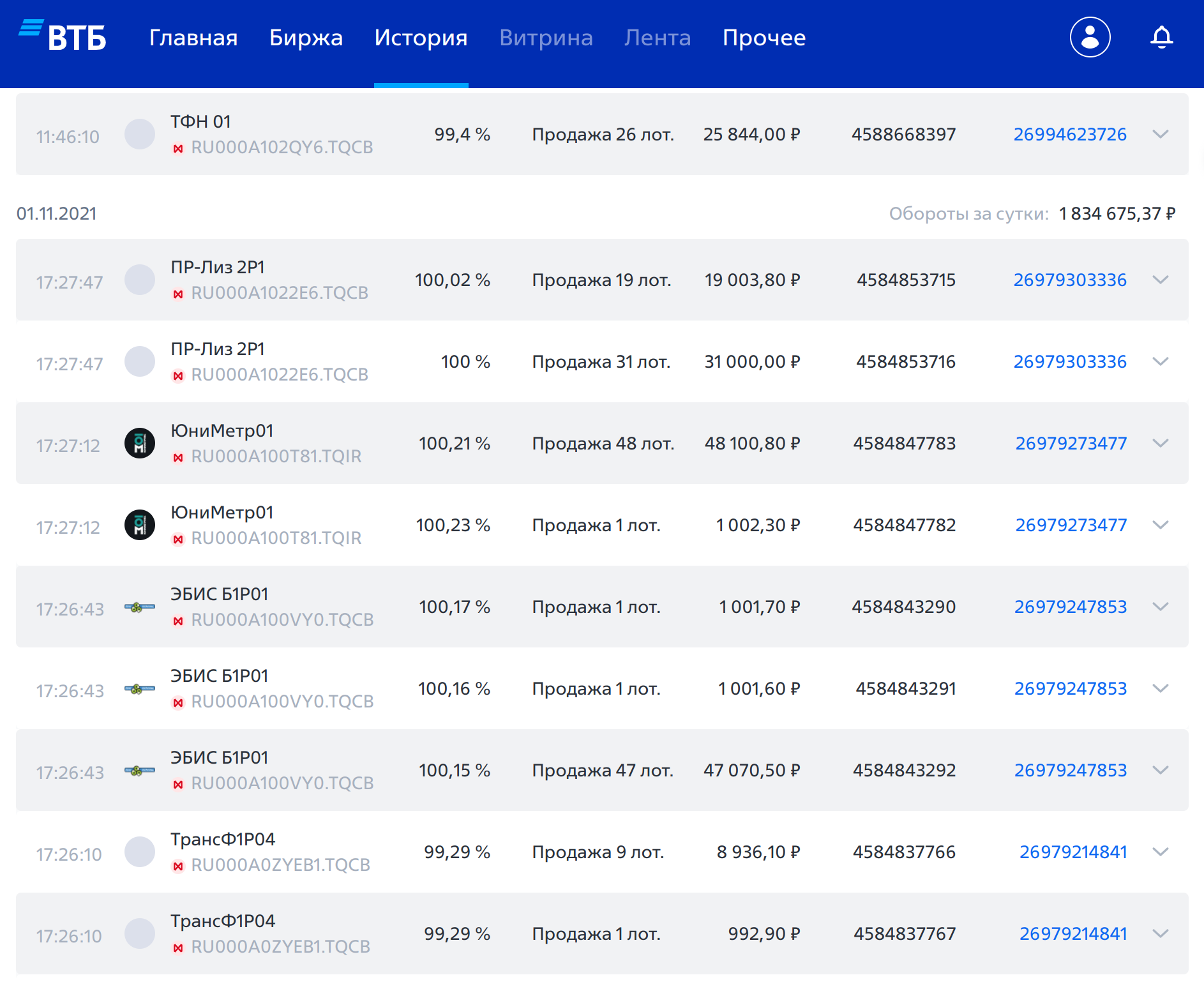Click time 11:46:10
Screen dimensions: 1204x1005
pyautogui.click(x=68, y=137)
